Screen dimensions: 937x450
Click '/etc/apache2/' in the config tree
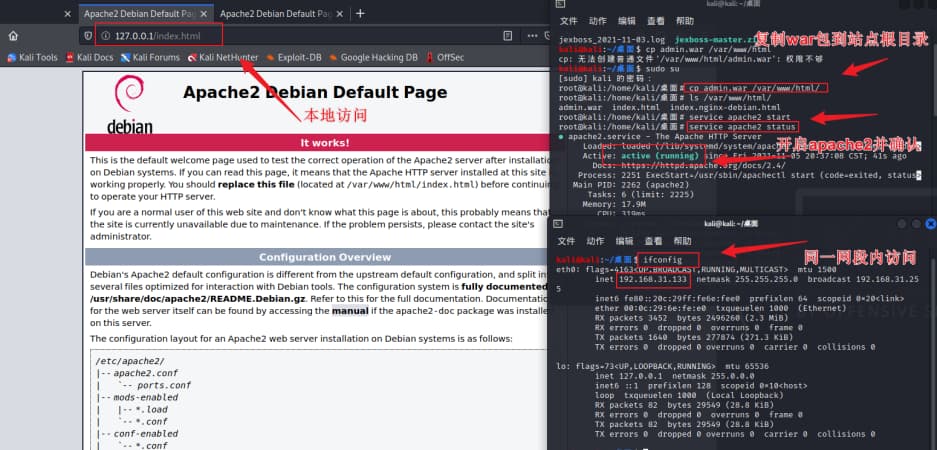pyautogui.click(x=130, y=362)
